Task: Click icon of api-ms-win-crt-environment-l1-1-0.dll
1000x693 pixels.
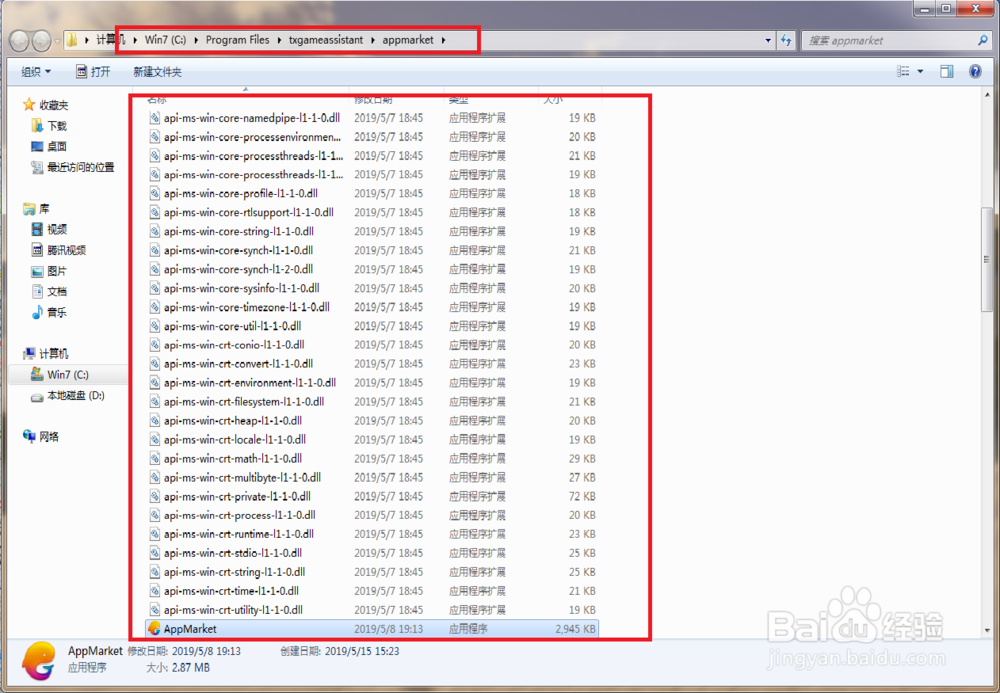Action: click(154, 383)
